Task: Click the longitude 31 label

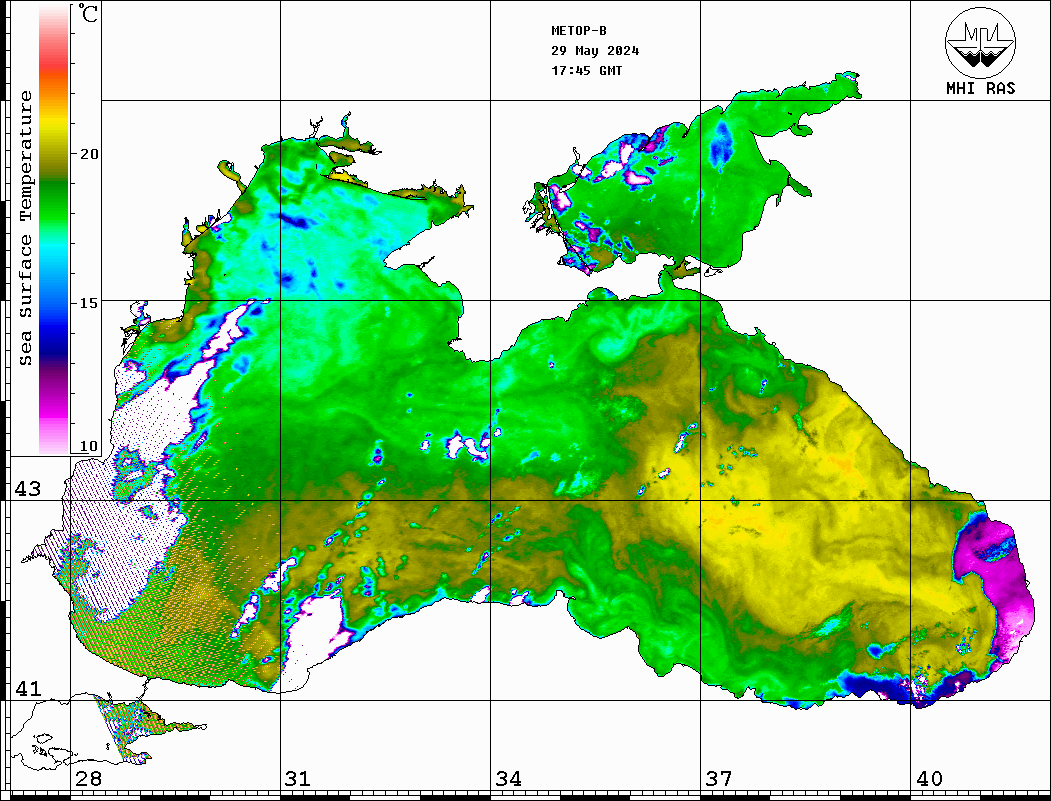Action: pos(298,779)
